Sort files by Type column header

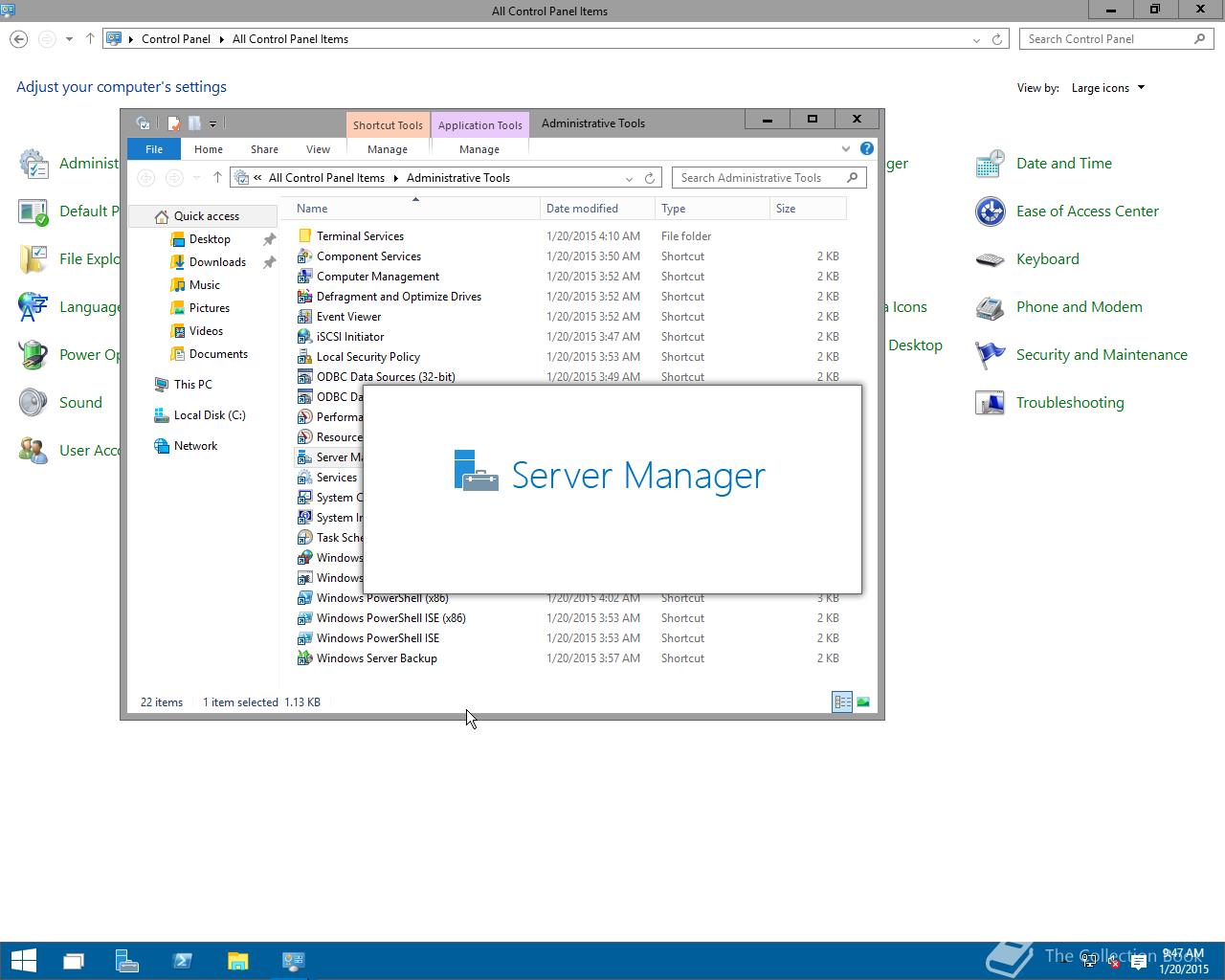712,209
